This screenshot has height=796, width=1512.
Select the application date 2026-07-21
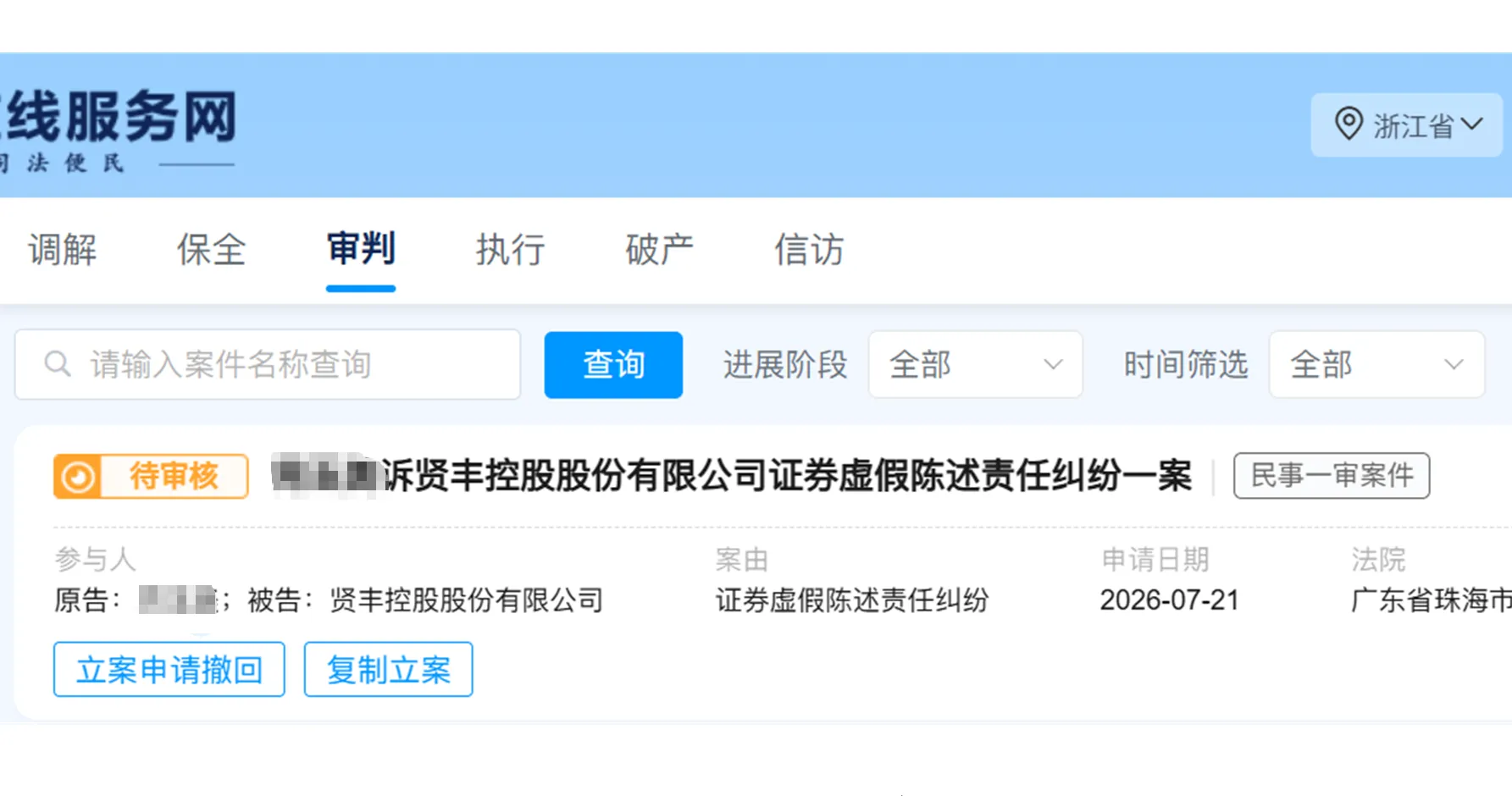pos(1169,600)
